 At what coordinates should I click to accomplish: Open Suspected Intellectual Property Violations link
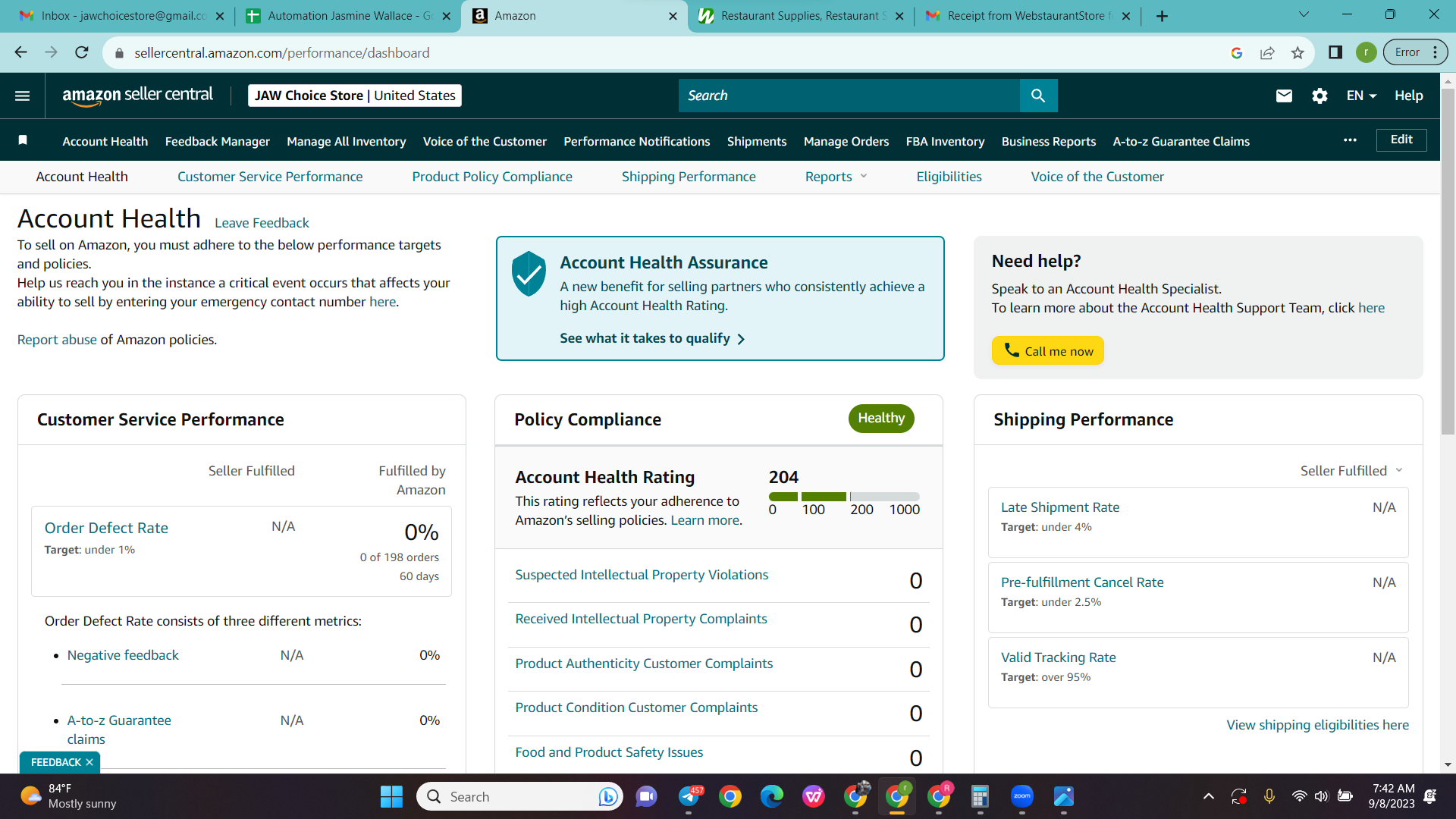pos(642,575)
